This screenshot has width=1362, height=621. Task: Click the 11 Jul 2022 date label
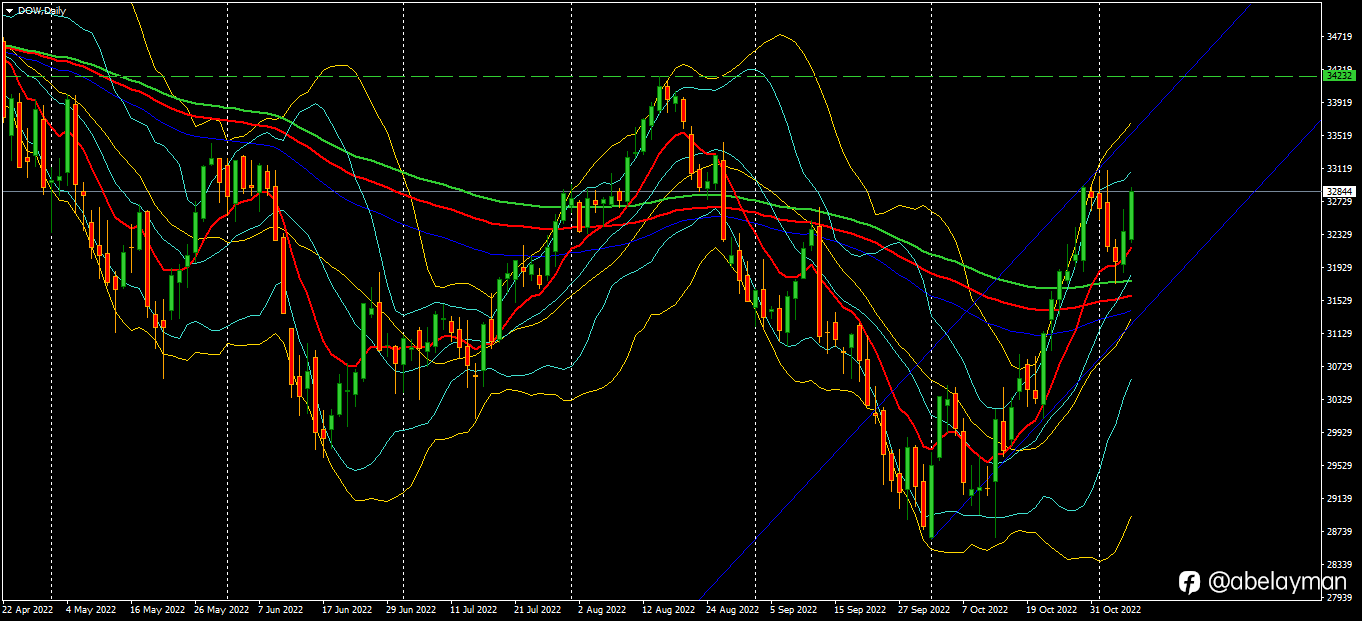coord(474,608)
